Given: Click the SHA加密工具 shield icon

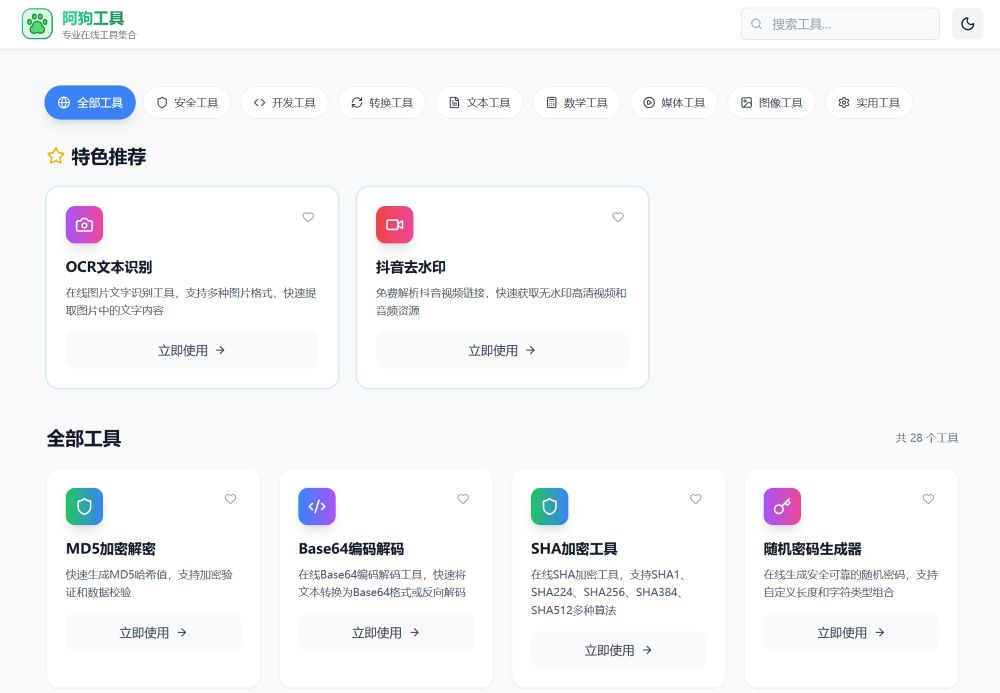Looking at the screenshot, I should [x=549, y=506].
